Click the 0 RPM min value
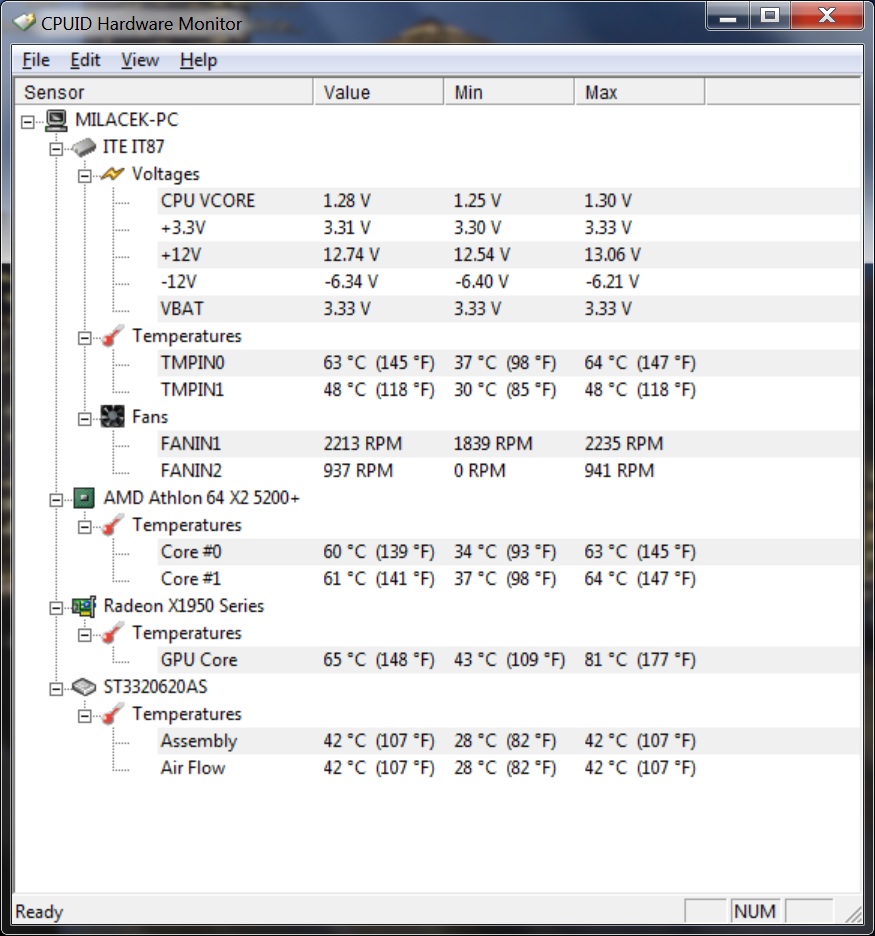Viewport: 875px width, 936px height. (x=480, y=470)
